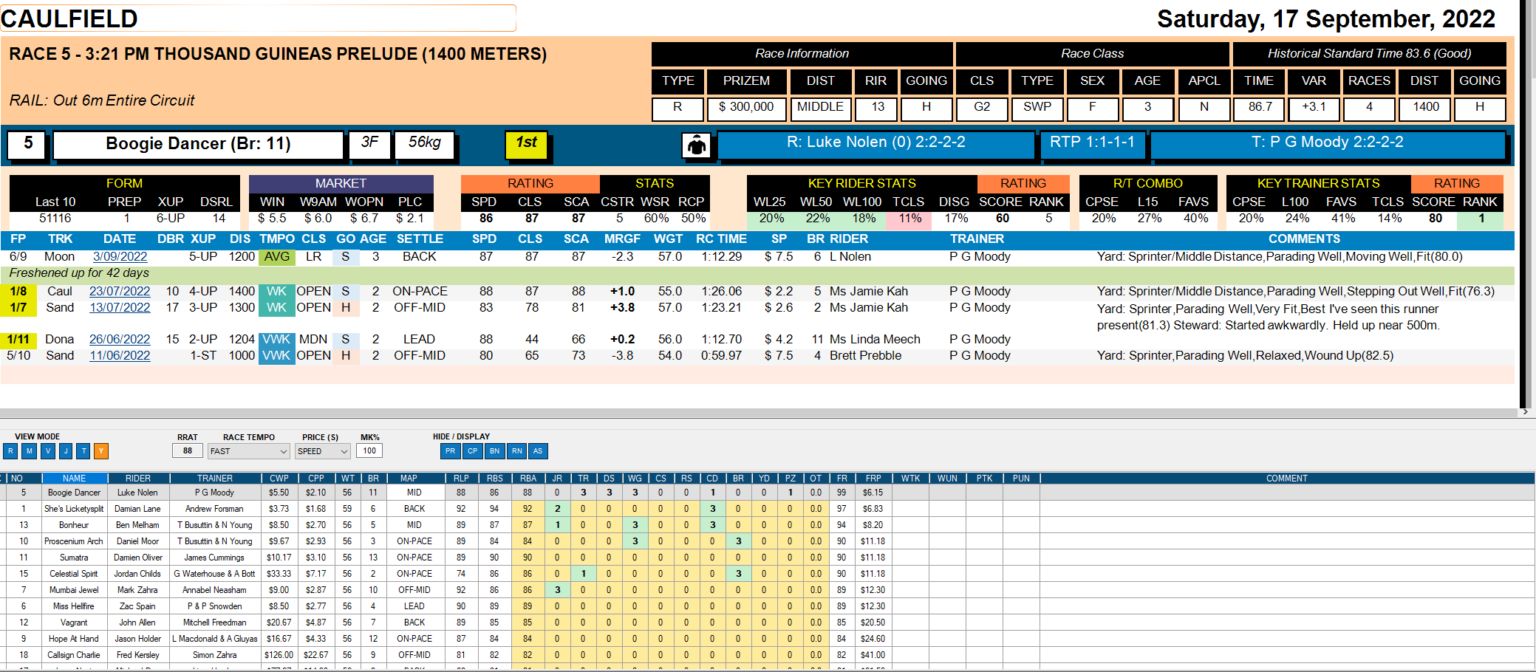Activate the V view mode icon
The width and height of the screenshot is (1536, 672).
(47, 451)
